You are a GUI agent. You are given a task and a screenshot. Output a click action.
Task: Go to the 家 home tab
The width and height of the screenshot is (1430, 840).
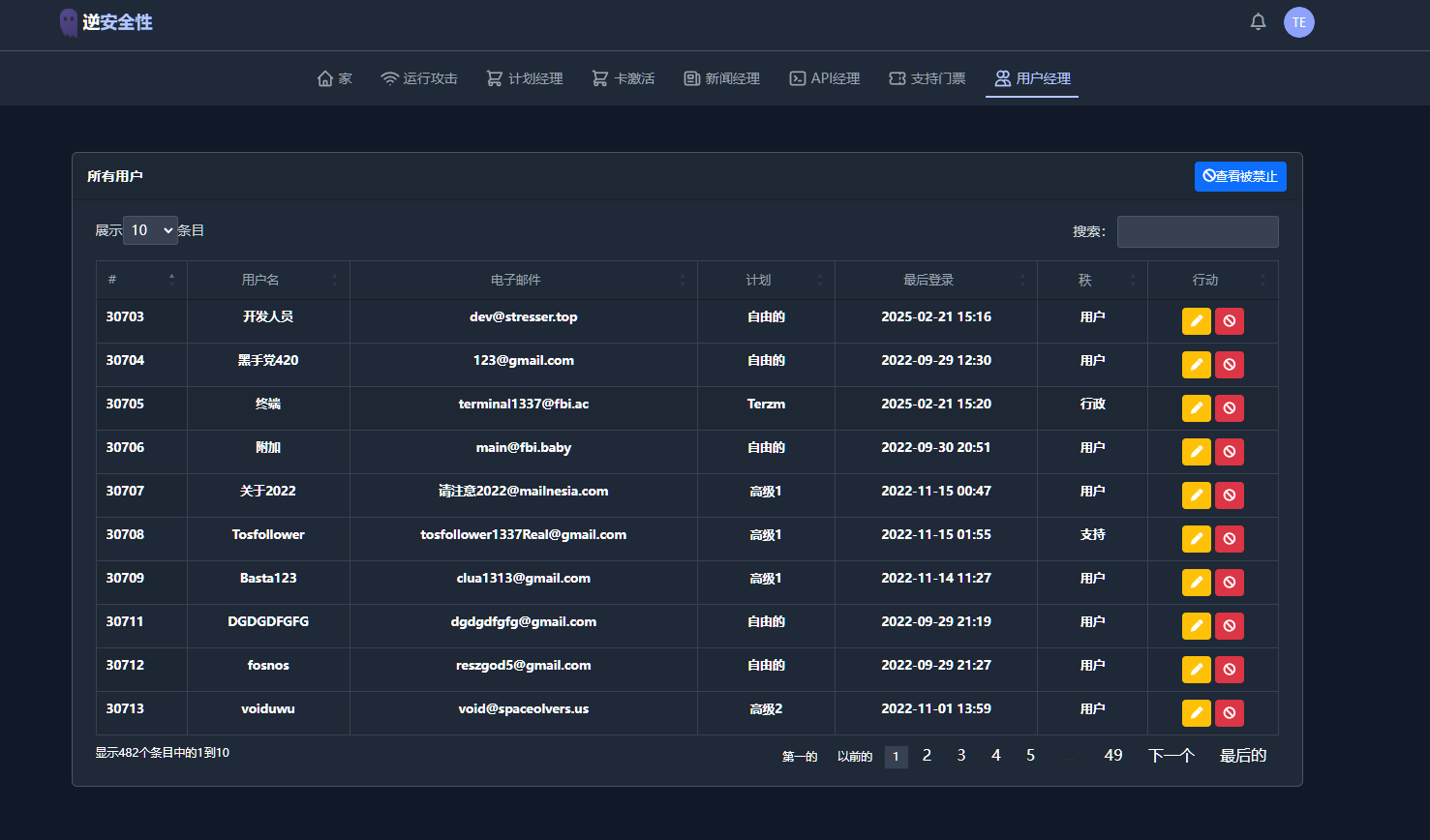[x=335, y=78]
